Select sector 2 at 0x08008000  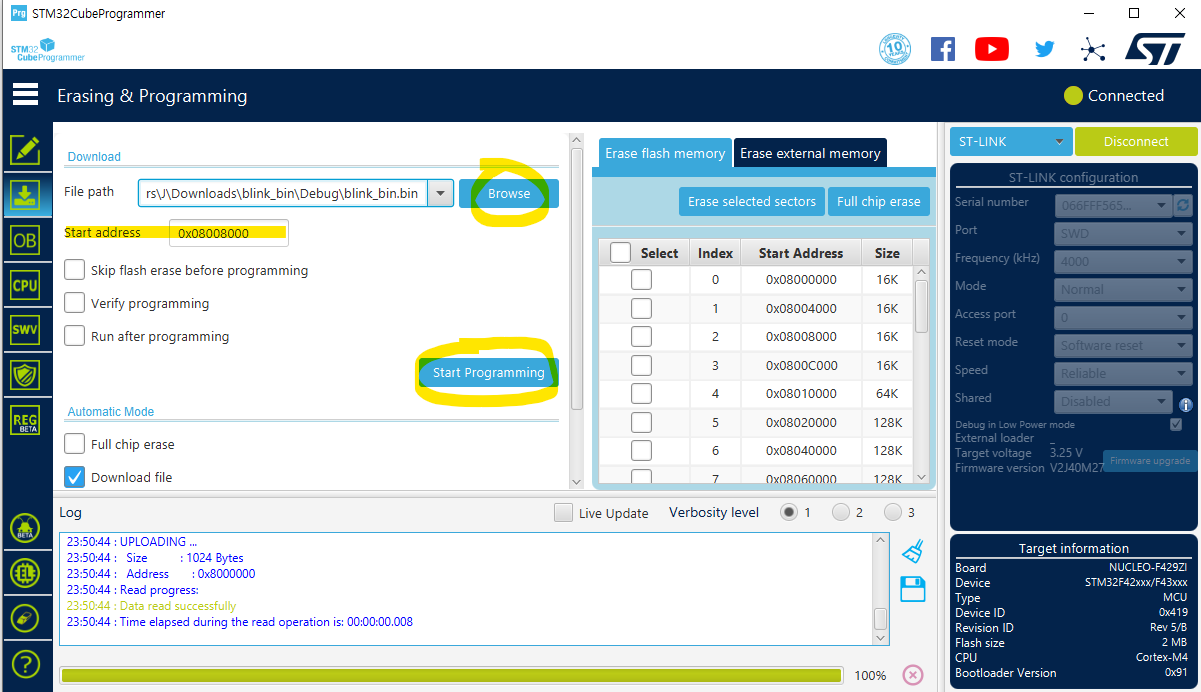pyautogui.click(x=641, y=337)
